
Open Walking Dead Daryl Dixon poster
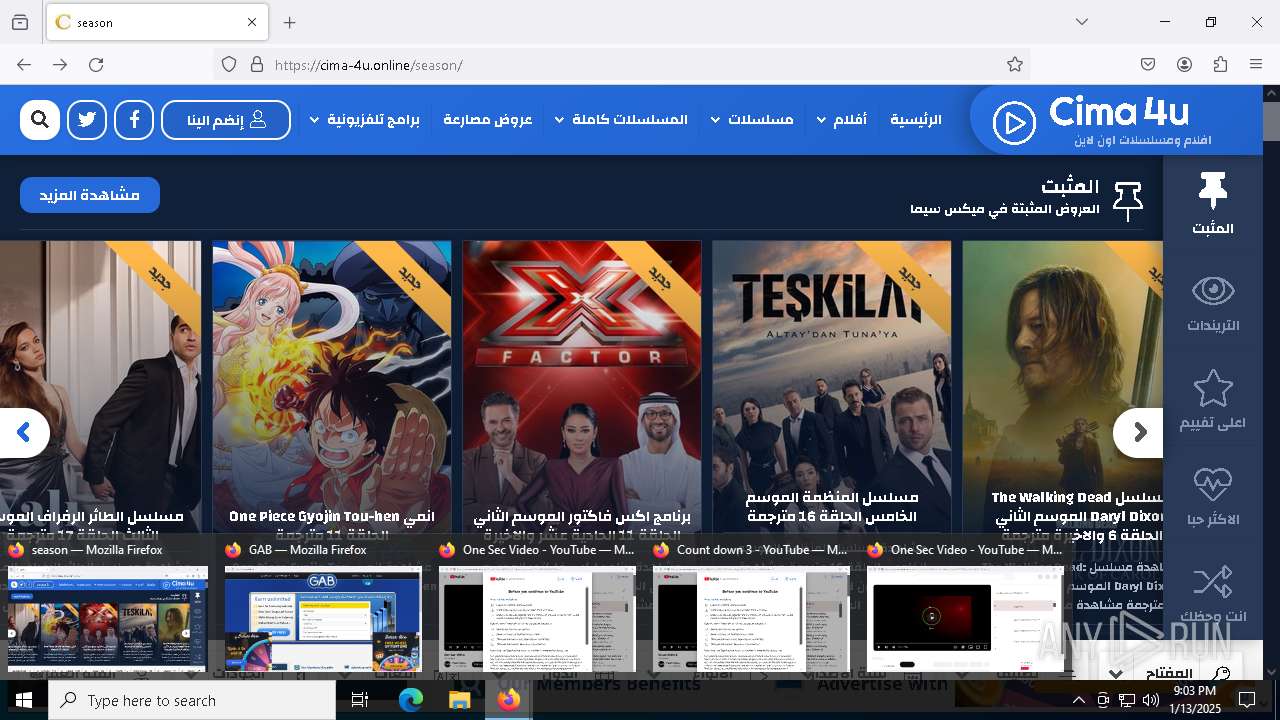1062,390
